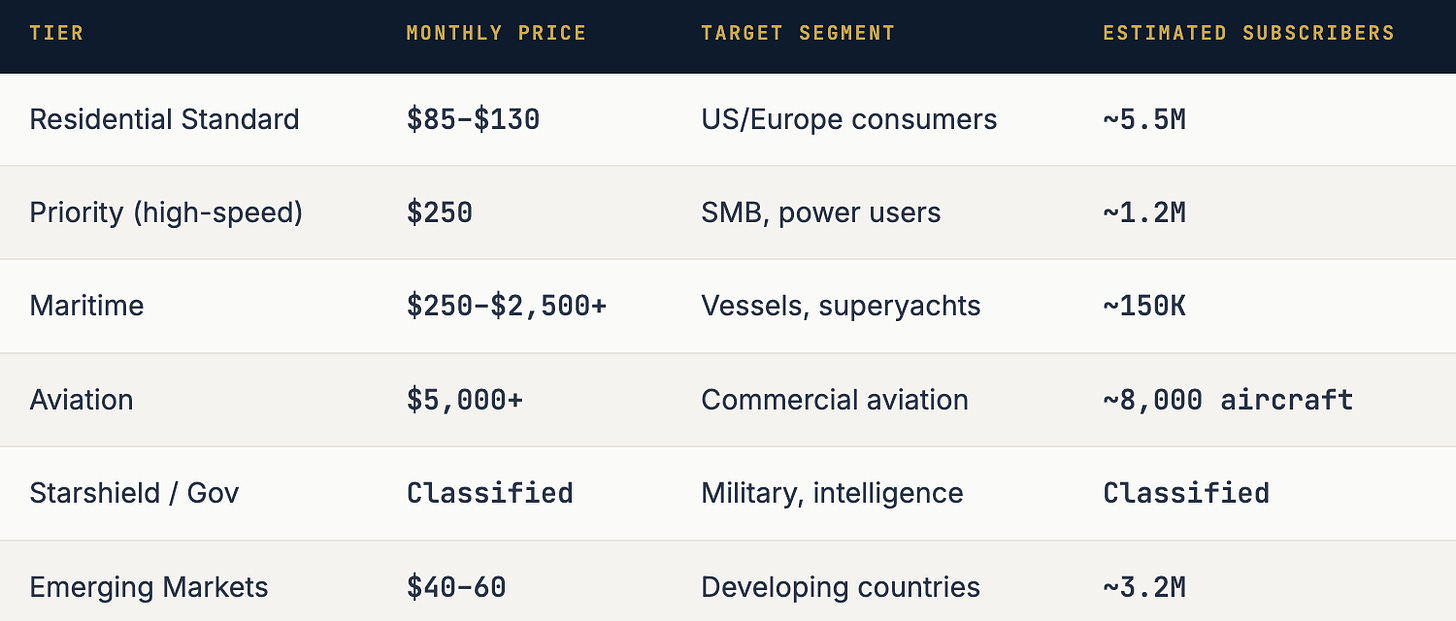Screen dimensions: 1456x621
Task: Select the MONTHLY PRICE column header
Action: point(496,33)
